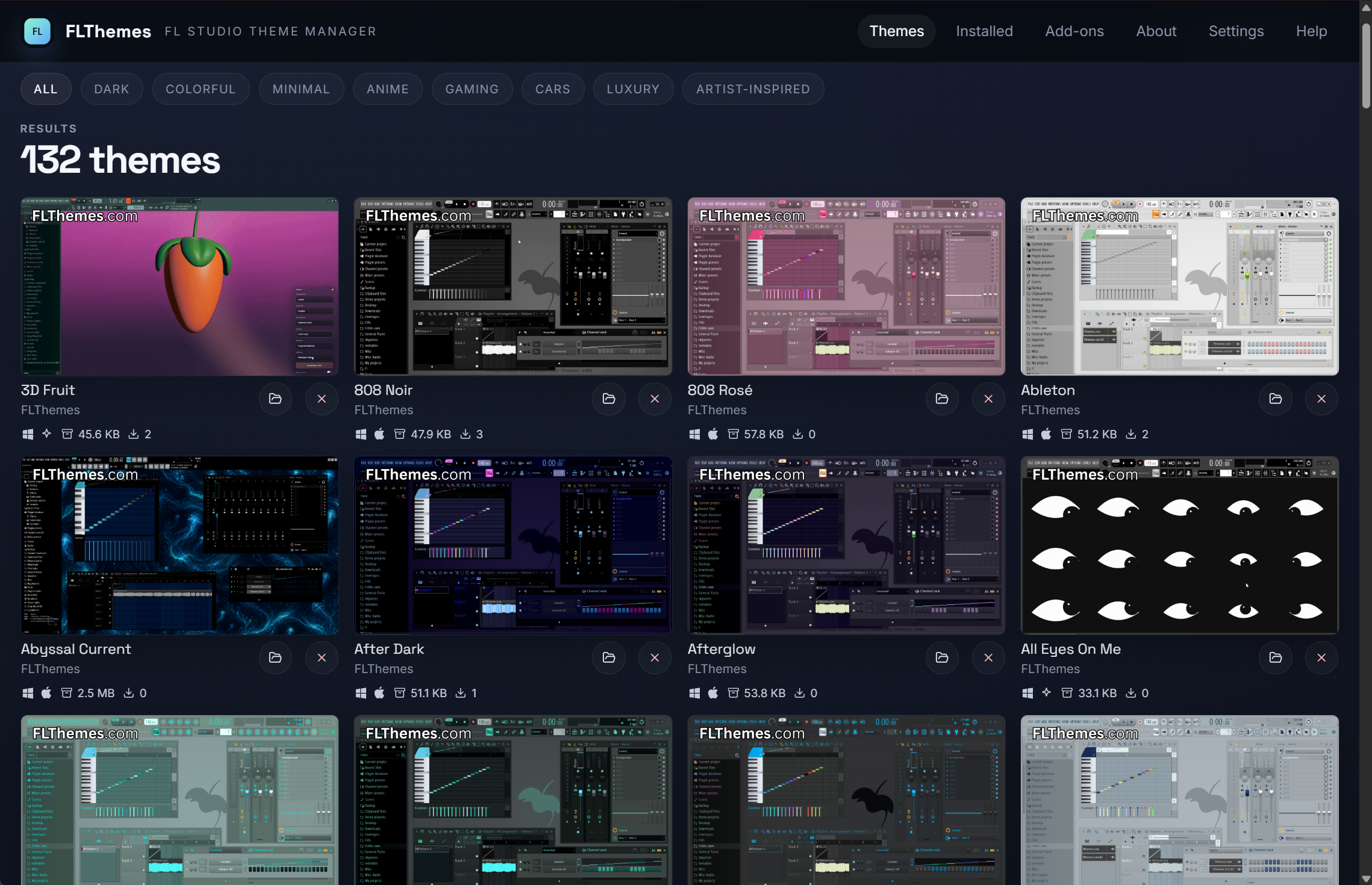Open the Abyssal Current preview thumbnail

pos(179,545)
